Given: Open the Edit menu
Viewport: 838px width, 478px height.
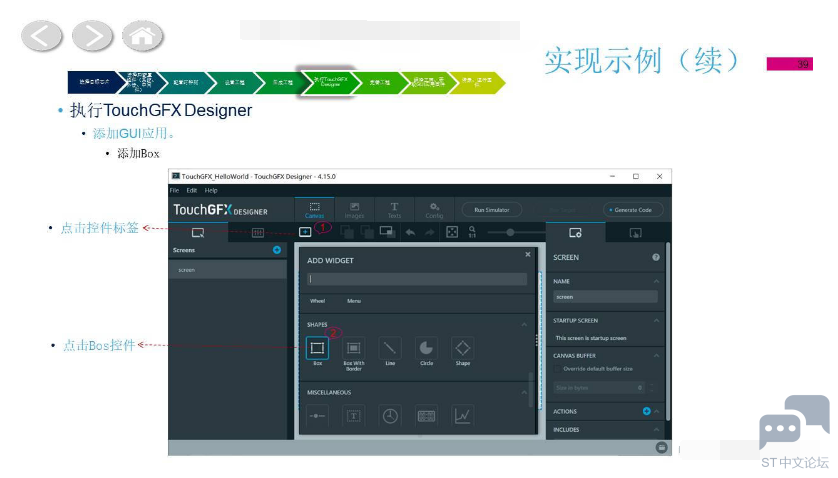Looking at the screenshot, I should click(x=192, y=190).
